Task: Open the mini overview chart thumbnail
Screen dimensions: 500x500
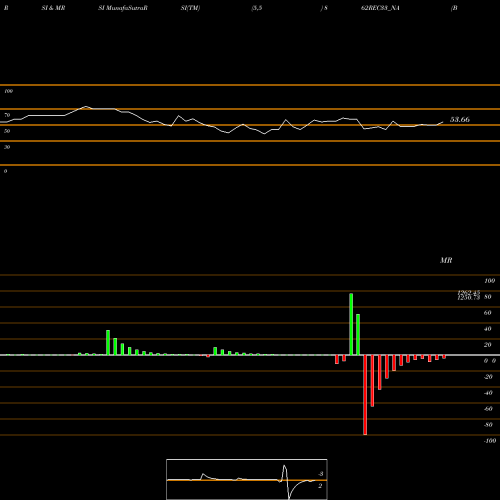Action: pyautogui.click(x=247, y=479)
